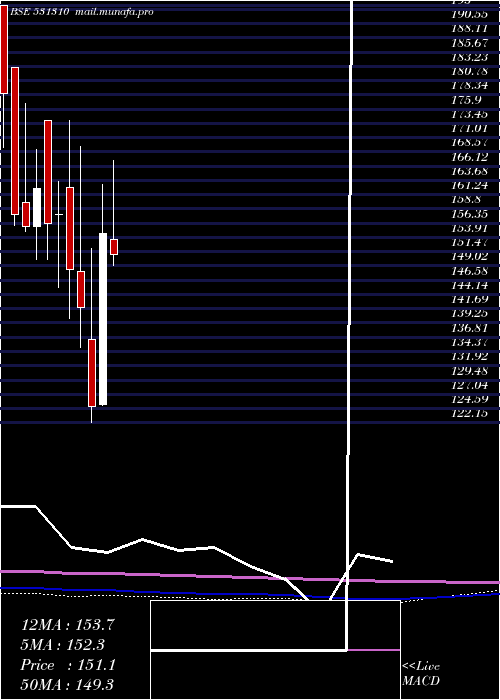This screenshot has height=700, width=500.
Task: Select the '50MA : 149.3' readout
Action: tap(68, 685)
